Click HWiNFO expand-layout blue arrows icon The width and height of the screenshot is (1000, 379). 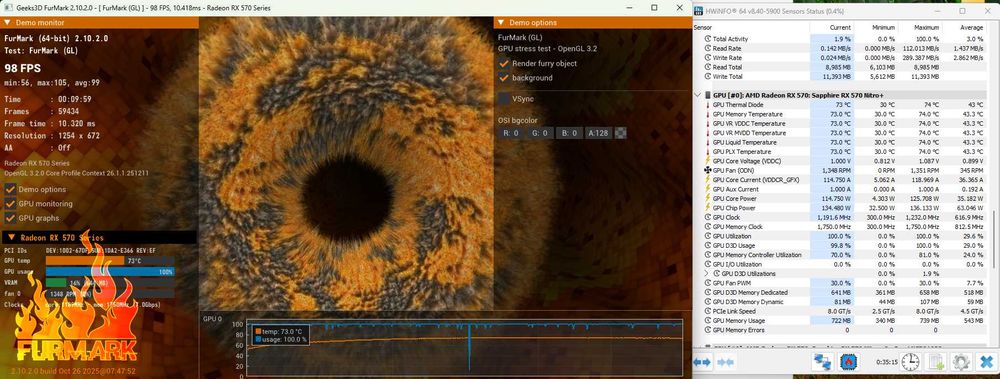tap(702, 362)
